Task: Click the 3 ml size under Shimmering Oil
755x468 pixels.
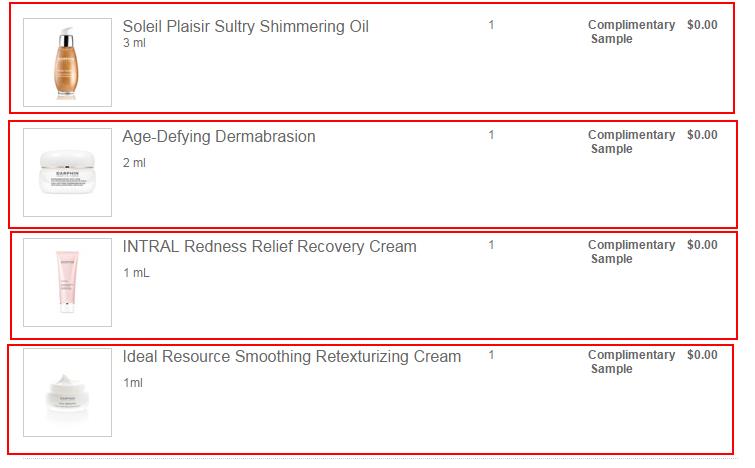Action: point(134,43)
